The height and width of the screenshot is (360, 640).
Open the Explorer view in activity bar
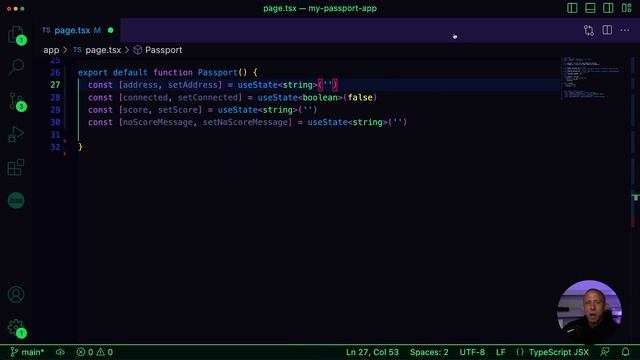click(16, 35)
